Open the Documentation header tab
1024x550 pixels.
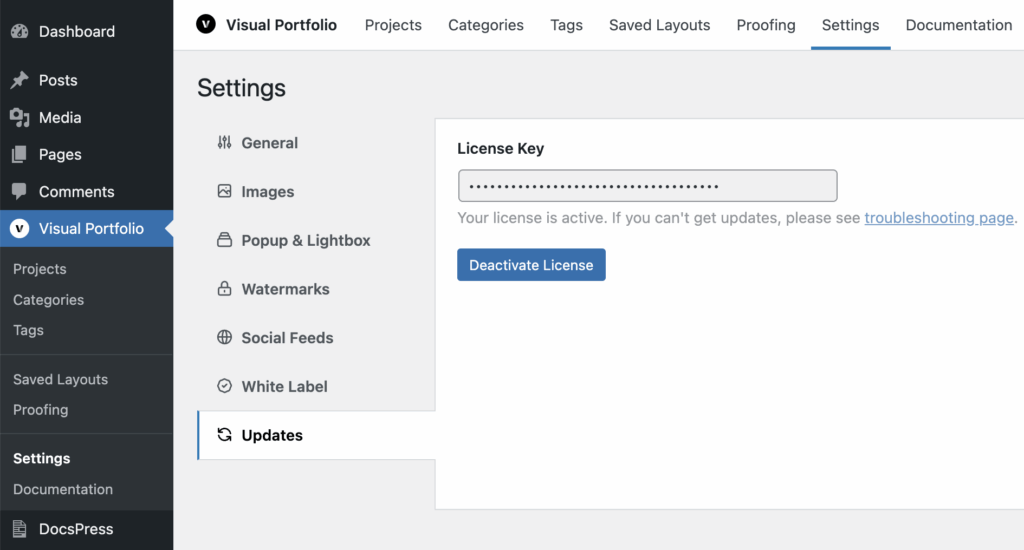[x=959, y=25]
